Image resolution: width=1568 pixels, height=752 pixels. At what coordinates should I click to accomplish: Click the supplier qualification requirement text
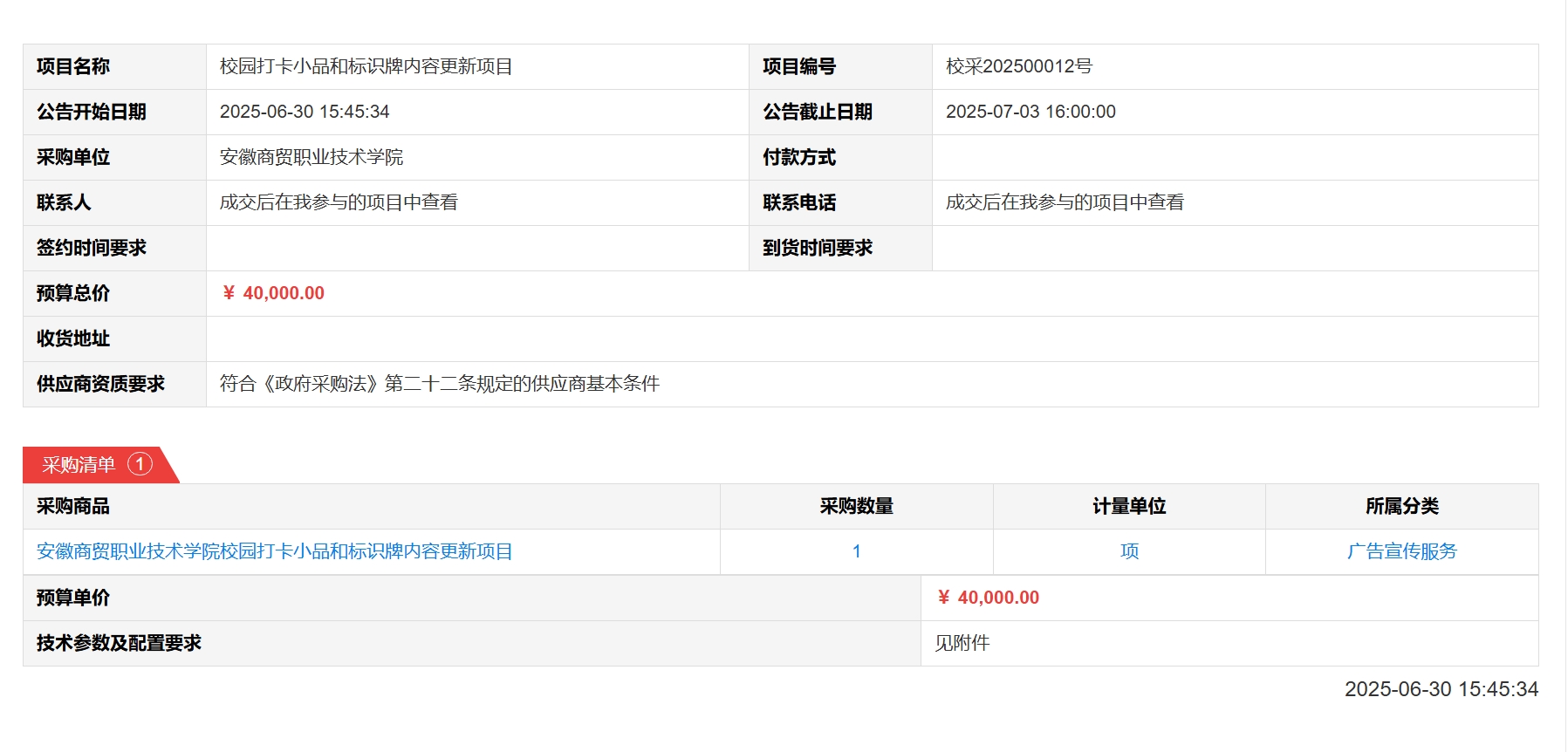pyautogui.click(x=439, y=384)
